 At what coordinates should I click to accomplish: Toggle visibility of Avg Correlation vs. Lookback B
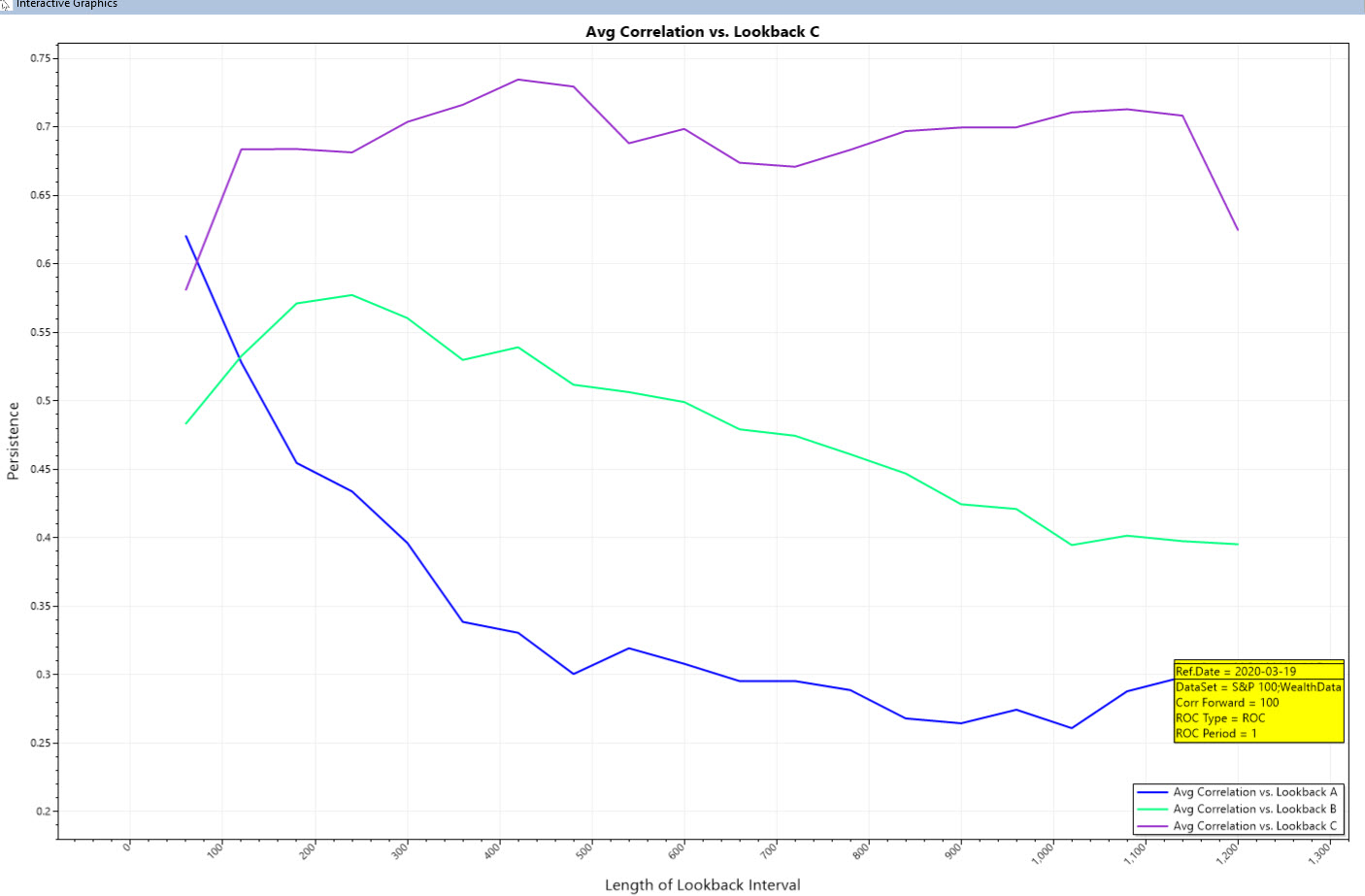1252,808
